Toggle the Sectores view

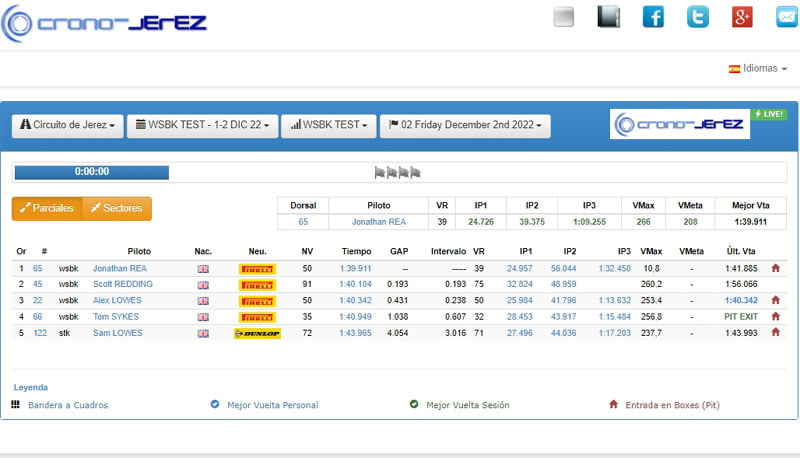[116, 208]
